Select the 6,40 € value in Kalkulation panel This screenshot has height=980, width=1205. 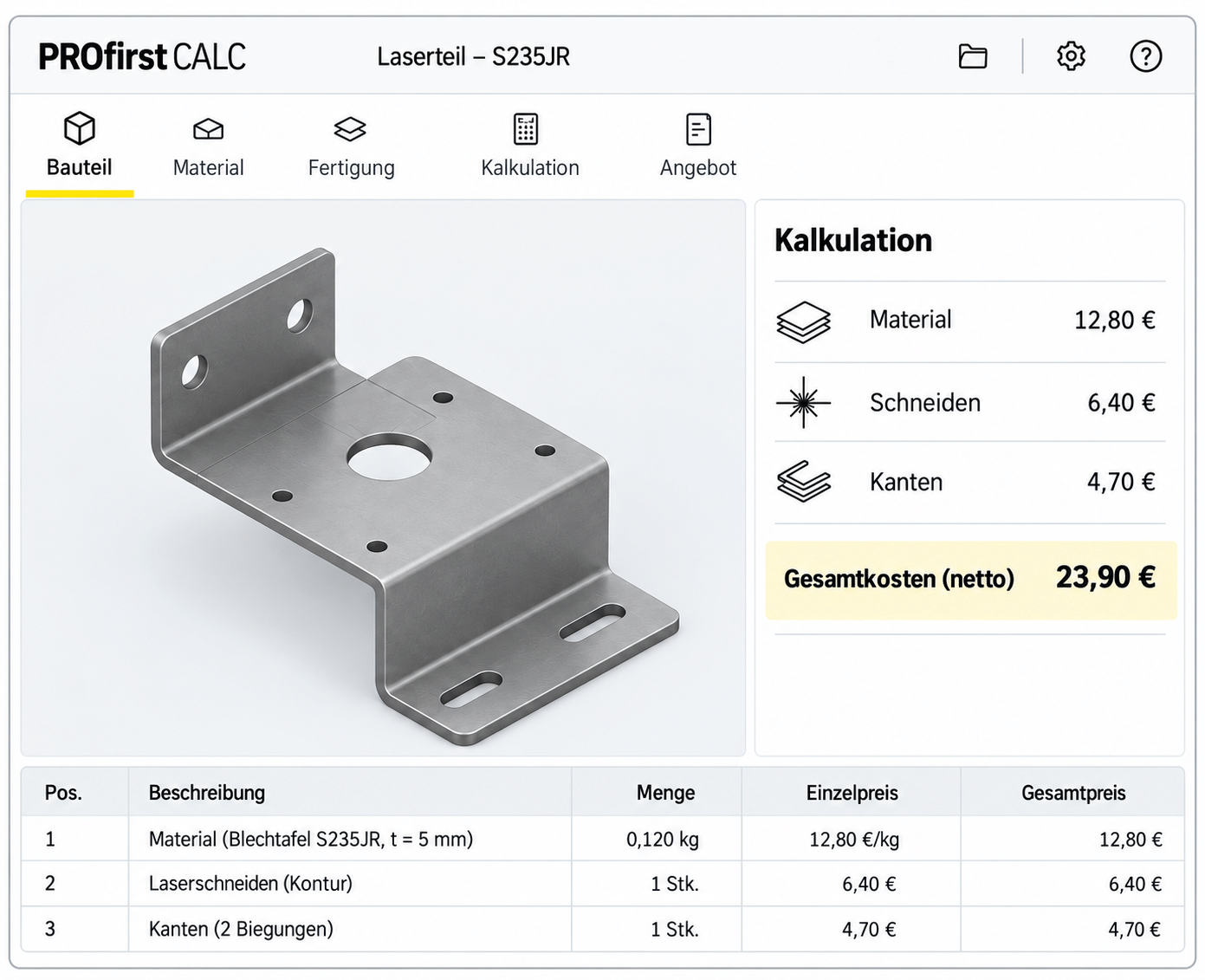(x=1122, y=402)
